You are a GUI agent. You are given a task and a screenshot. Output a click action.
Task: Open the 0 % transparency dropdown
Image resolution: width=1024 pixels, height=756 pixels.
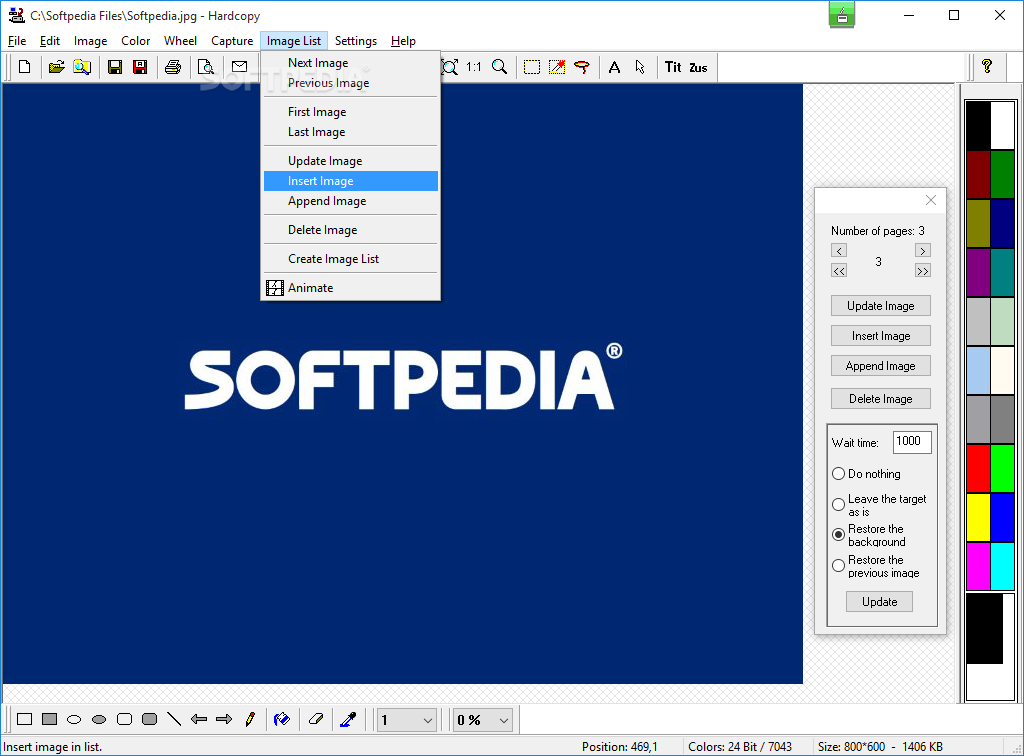pyautogui.click(x=483, y=720)
